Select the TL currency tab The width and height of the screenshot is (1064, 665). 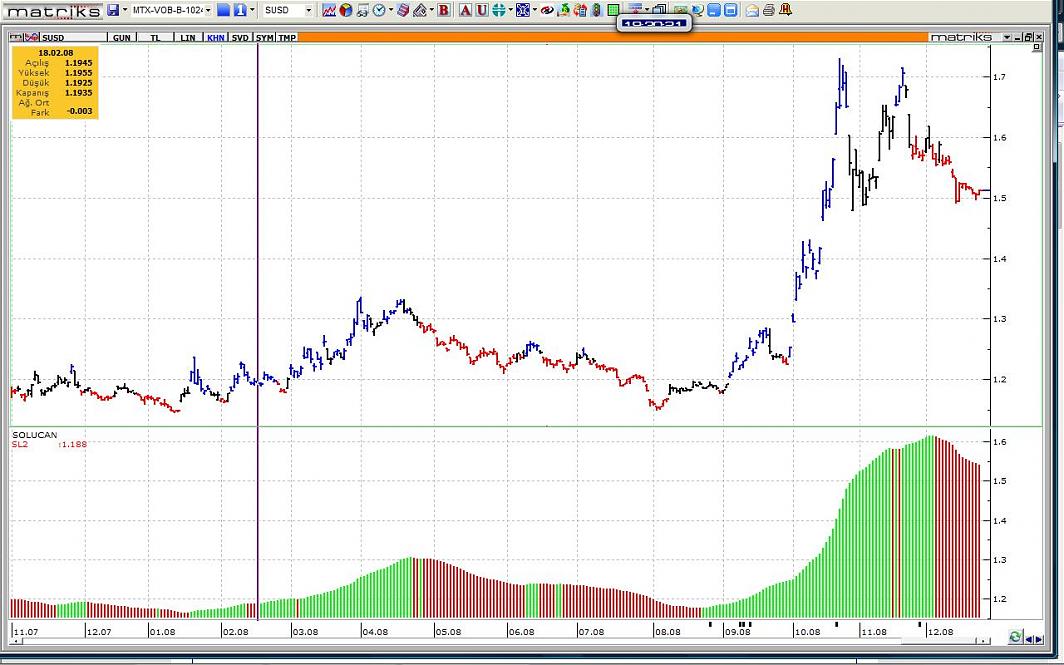point(155,37)
